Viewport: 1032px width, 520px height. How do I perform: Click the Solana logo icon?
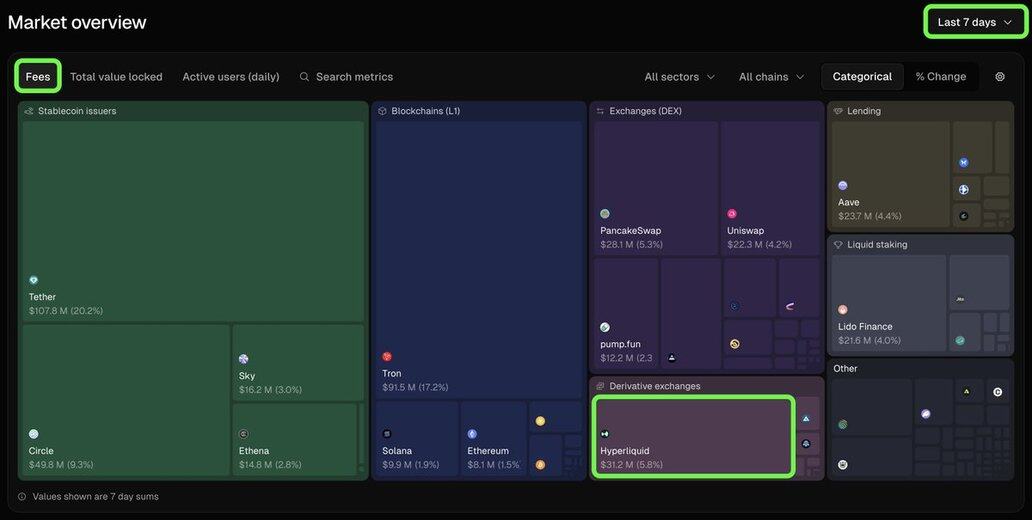[387, 434]
